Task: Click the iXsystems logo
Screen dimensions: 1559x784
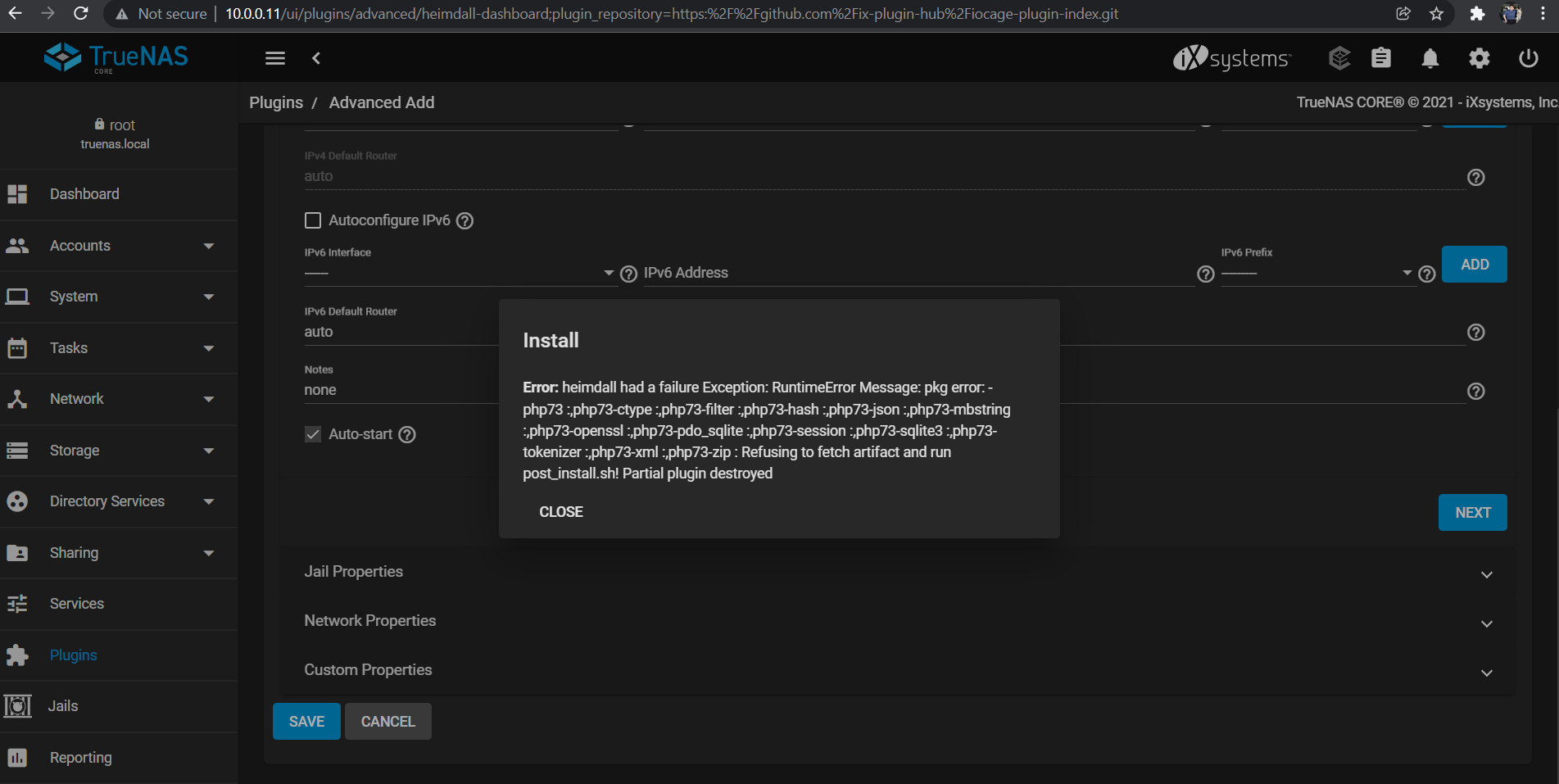Action: [x=1231, y=58]
